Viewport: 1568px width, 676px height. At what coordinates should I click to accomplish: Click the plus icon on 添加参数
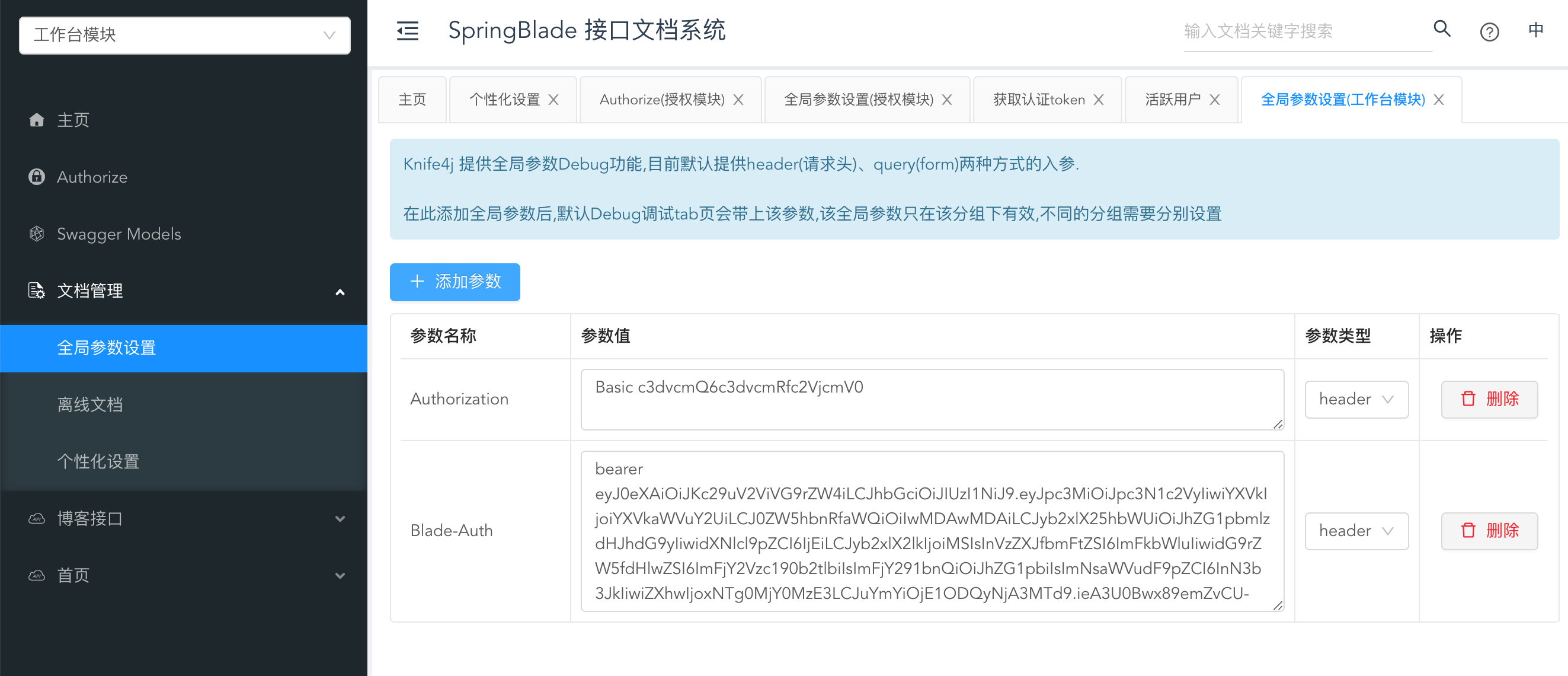coord(417,281)
